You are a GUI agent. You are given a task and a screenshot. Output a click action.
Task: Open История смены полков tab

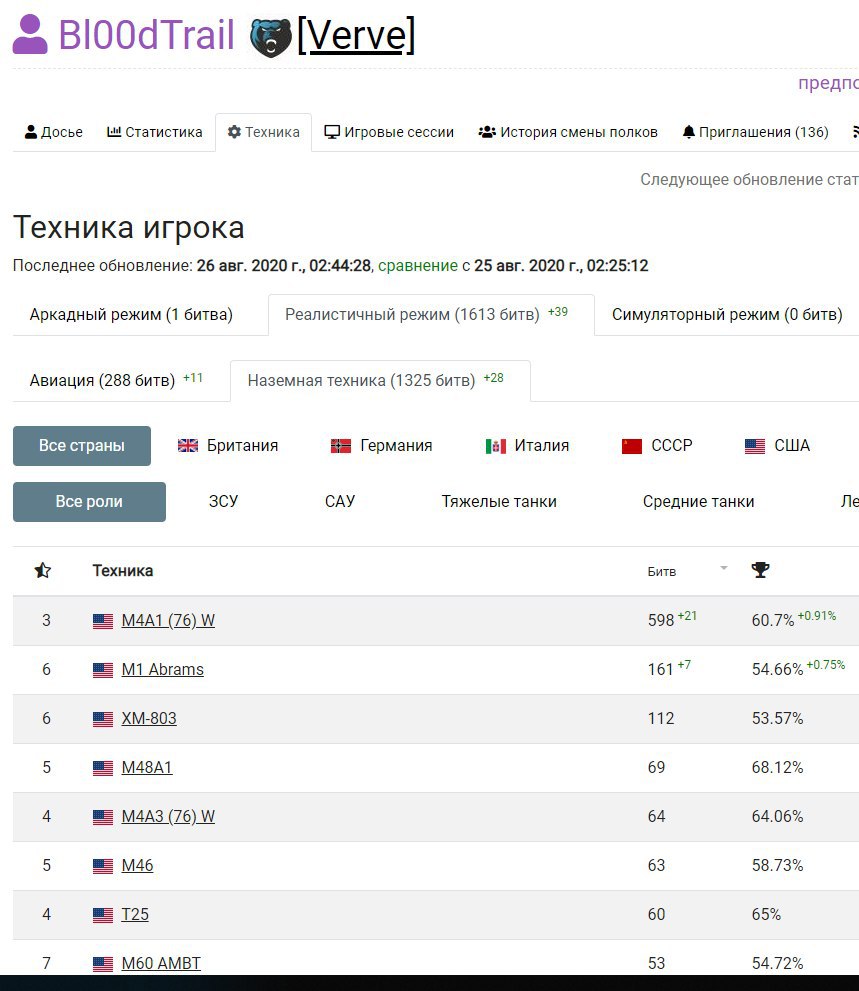[x=568, y=132]
